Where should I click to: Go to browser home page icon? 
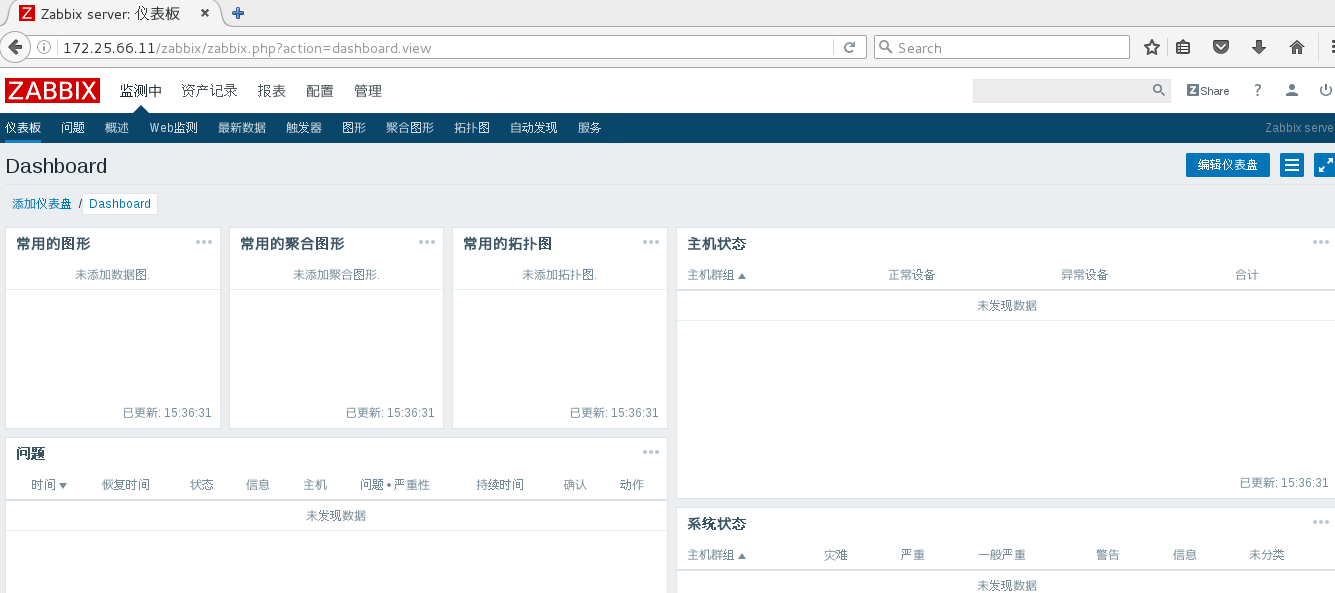pos(1297,47)
